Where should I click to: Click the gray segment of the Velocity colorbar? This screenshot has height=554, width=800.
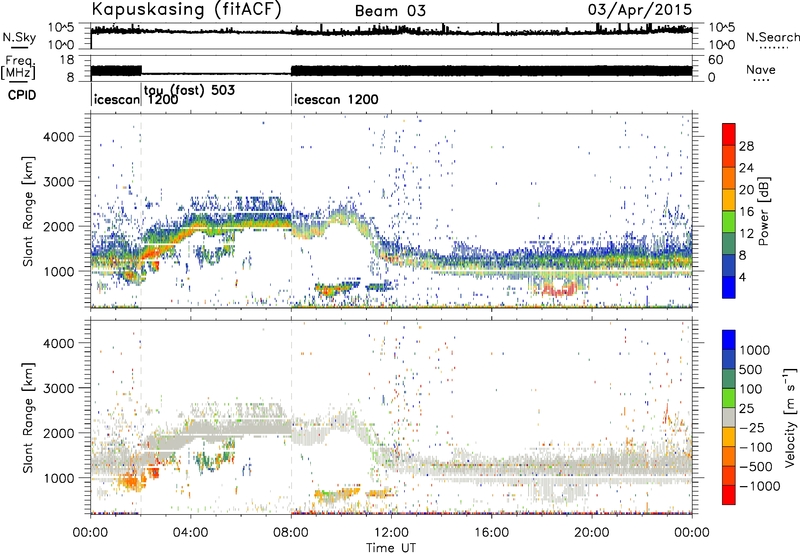click(x=729, y=417)
